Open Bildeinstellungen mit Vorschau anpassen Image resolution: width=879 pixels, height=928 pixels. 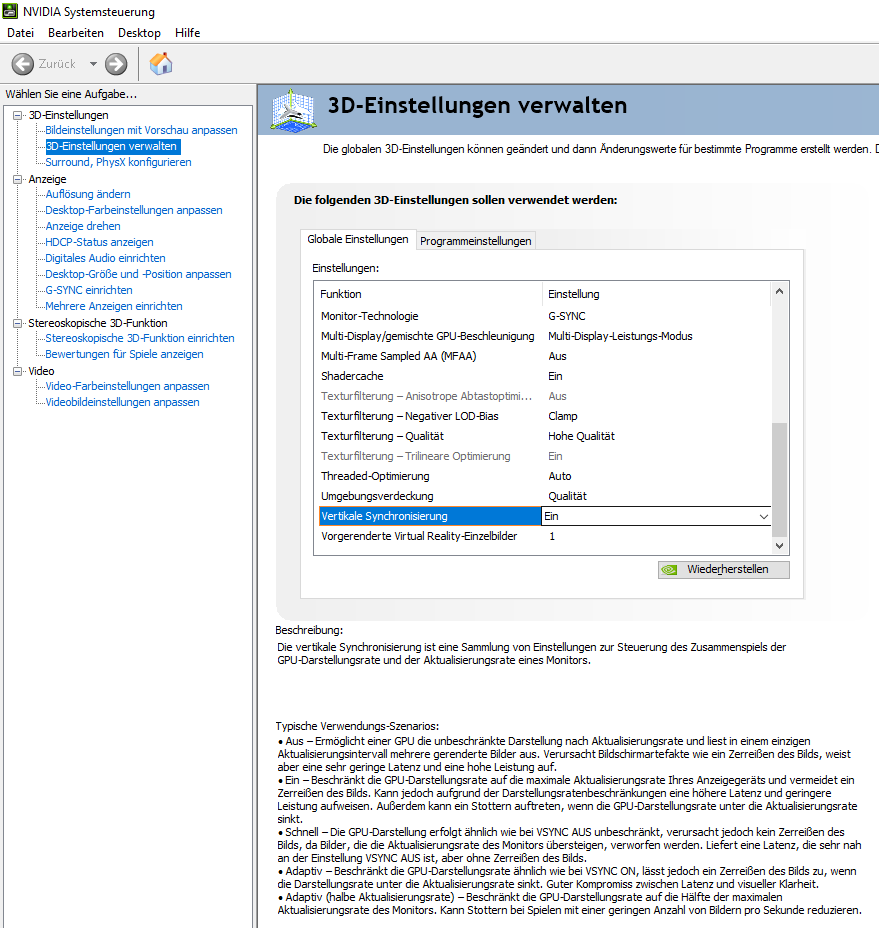[x=141, y=130]
